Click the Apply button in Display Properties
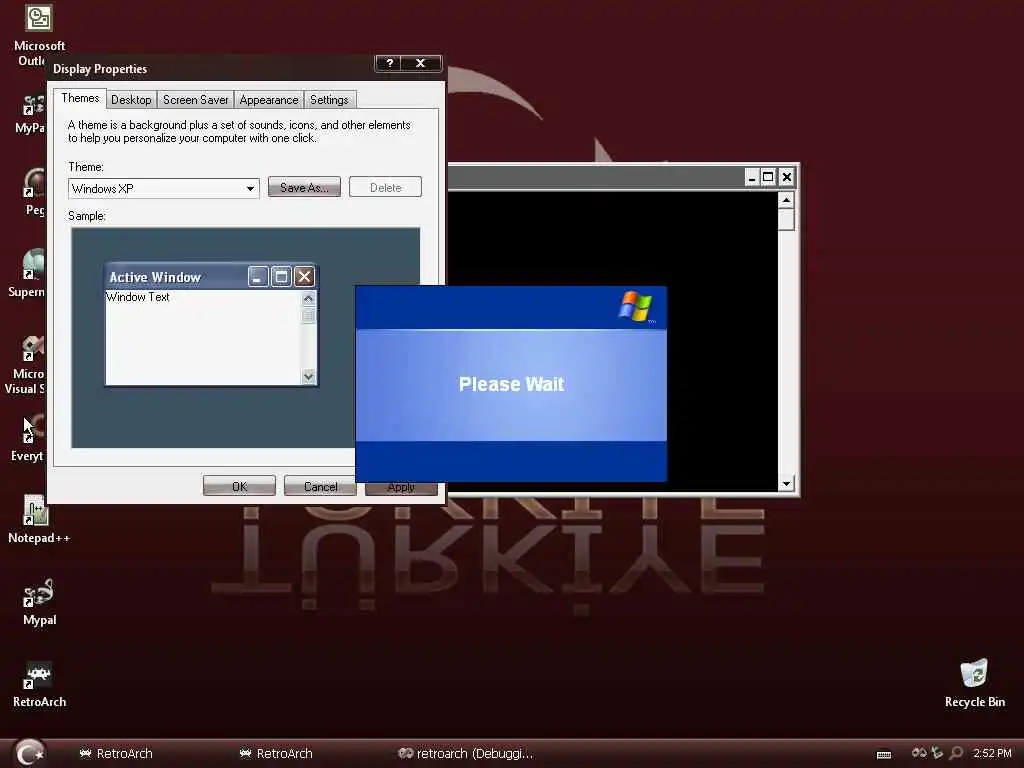Screen dimensions: 1024x768 pyautogui.click(x=401, y=488)
